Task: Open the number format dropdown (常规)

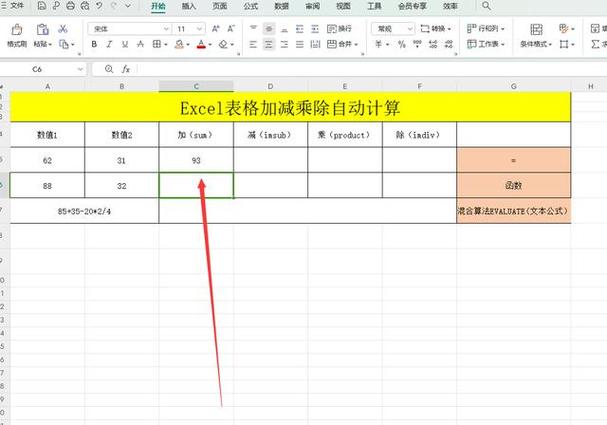Action: tap(410, 29)
